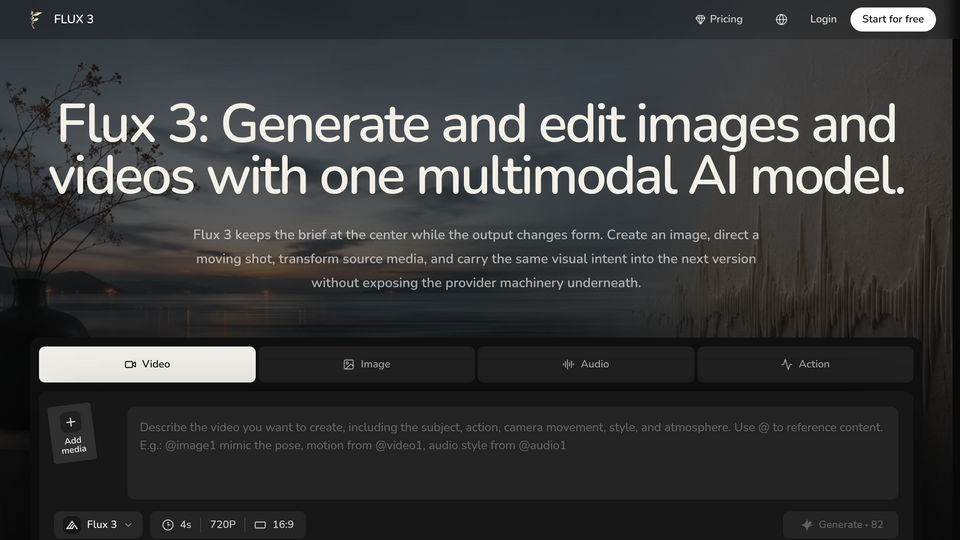Click the main headline 'Flux 3: Generate and edit images'
Screen dimensions: 960x540
point(476,150)
